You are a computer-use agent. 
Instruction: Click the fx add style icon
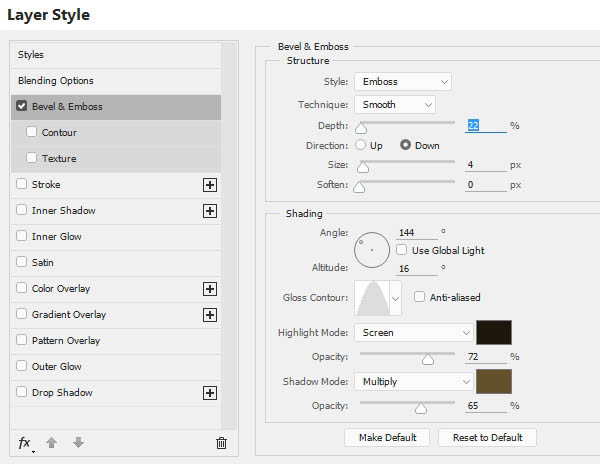(25, 442)
